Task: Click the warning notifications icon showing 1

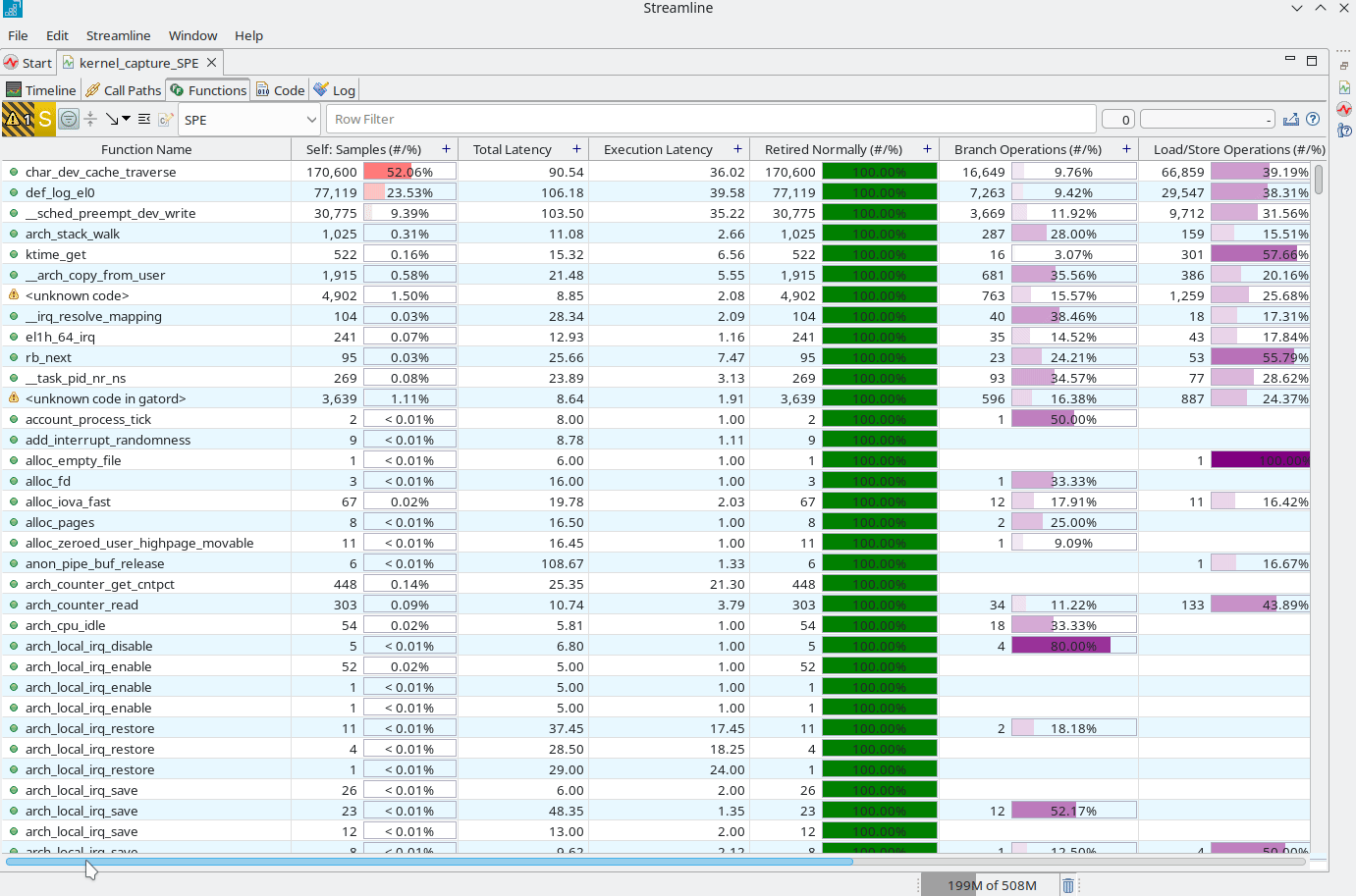Action: 15,119
